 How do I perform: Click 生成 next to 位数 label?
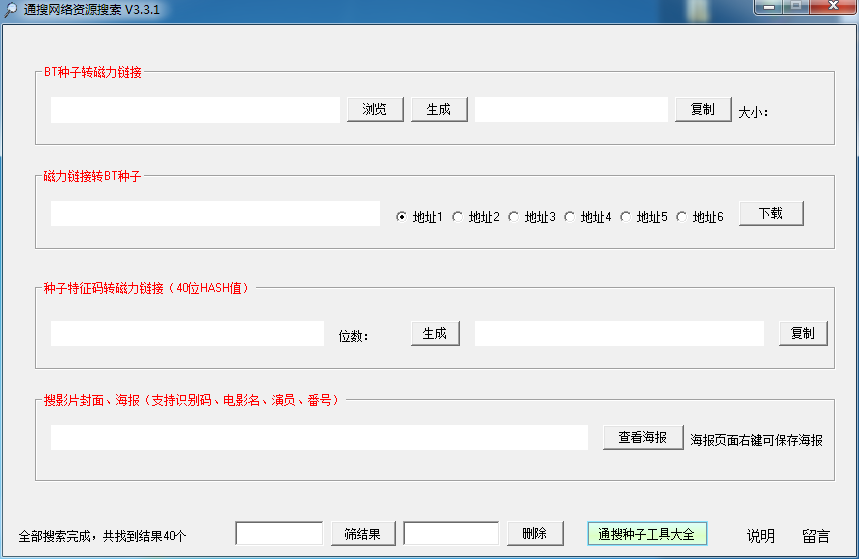pyautogui.click(x=436, y=333)
